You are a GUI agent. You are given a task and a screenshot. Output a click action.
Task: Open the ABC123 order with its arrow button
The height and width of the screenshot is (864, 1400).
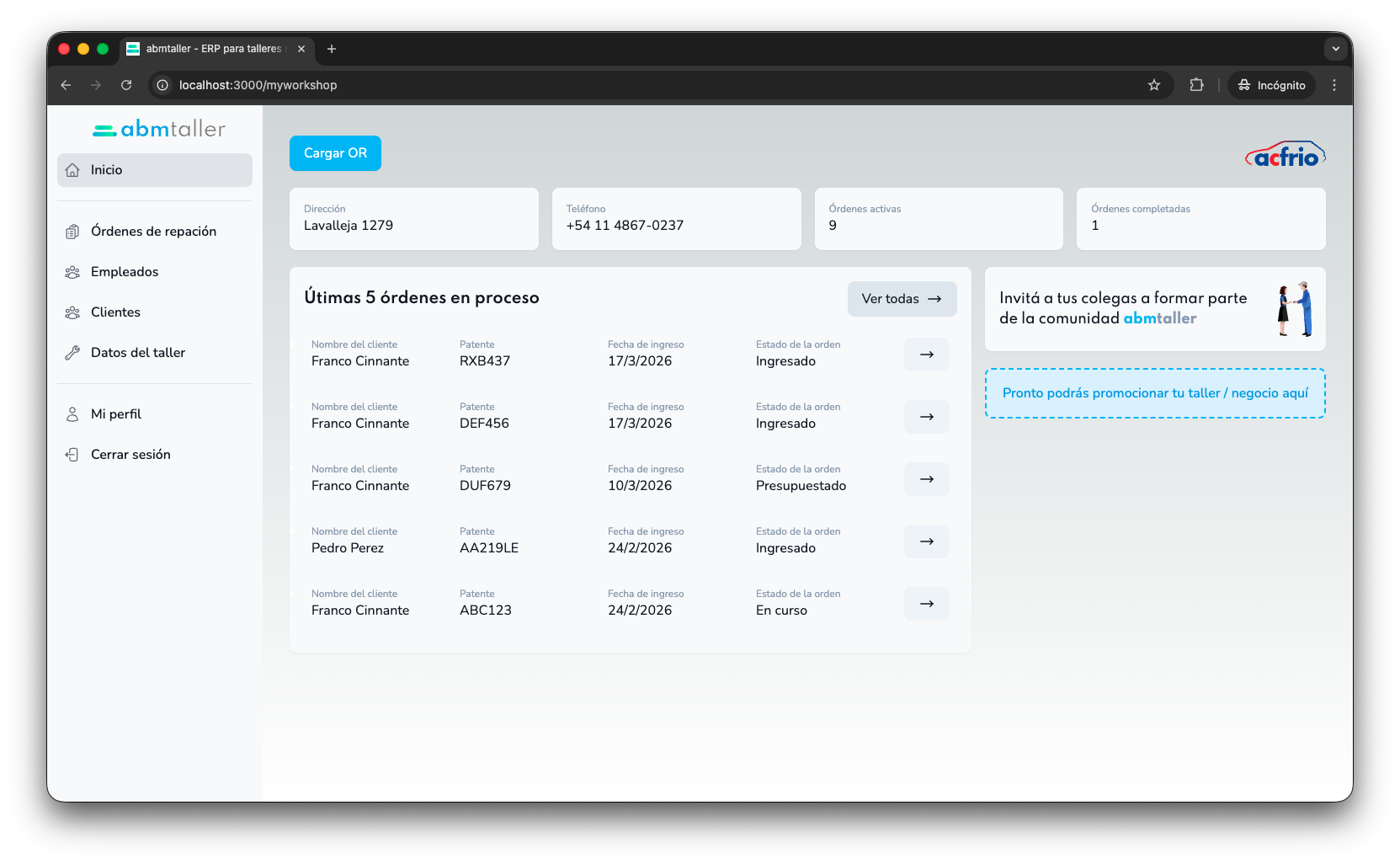tap(926, 604)
